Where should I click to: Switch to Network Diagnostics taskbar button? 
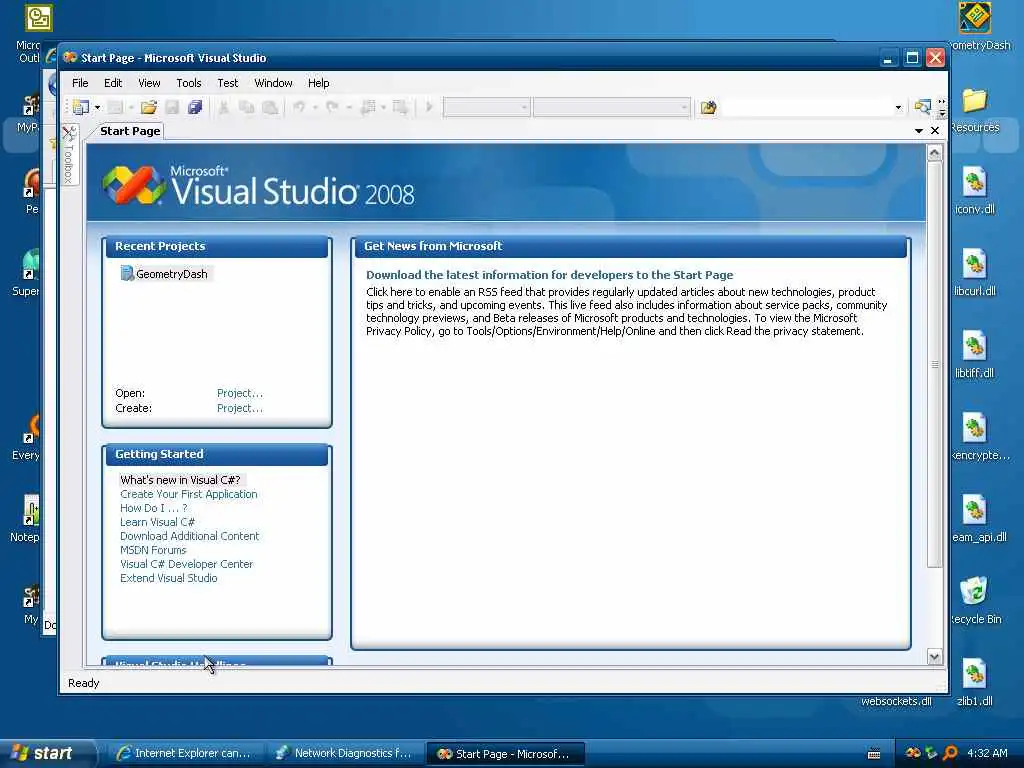tap(345, 754)
